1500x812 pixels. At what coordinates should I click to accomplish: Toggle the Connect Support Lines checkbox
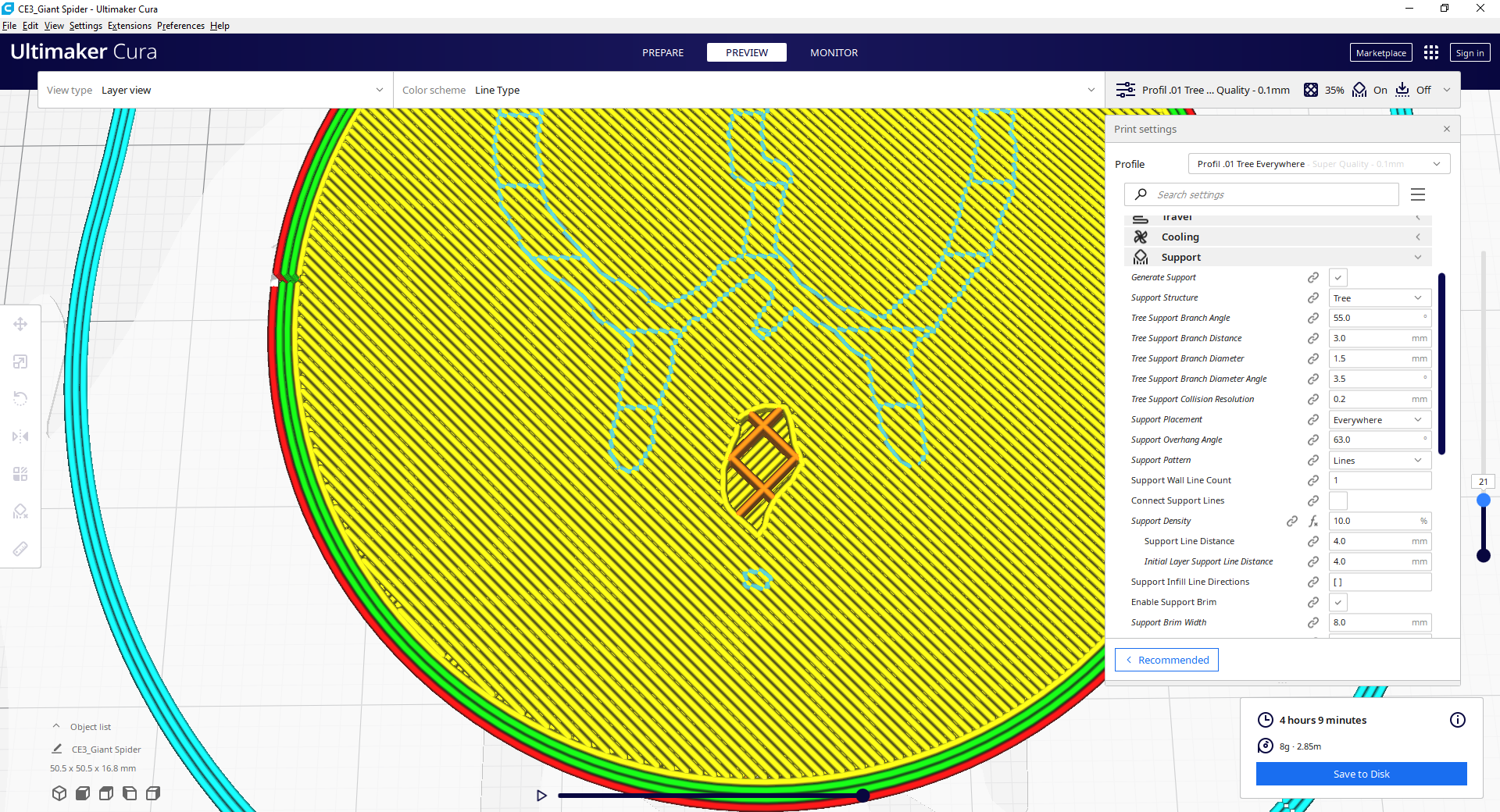1338,500
